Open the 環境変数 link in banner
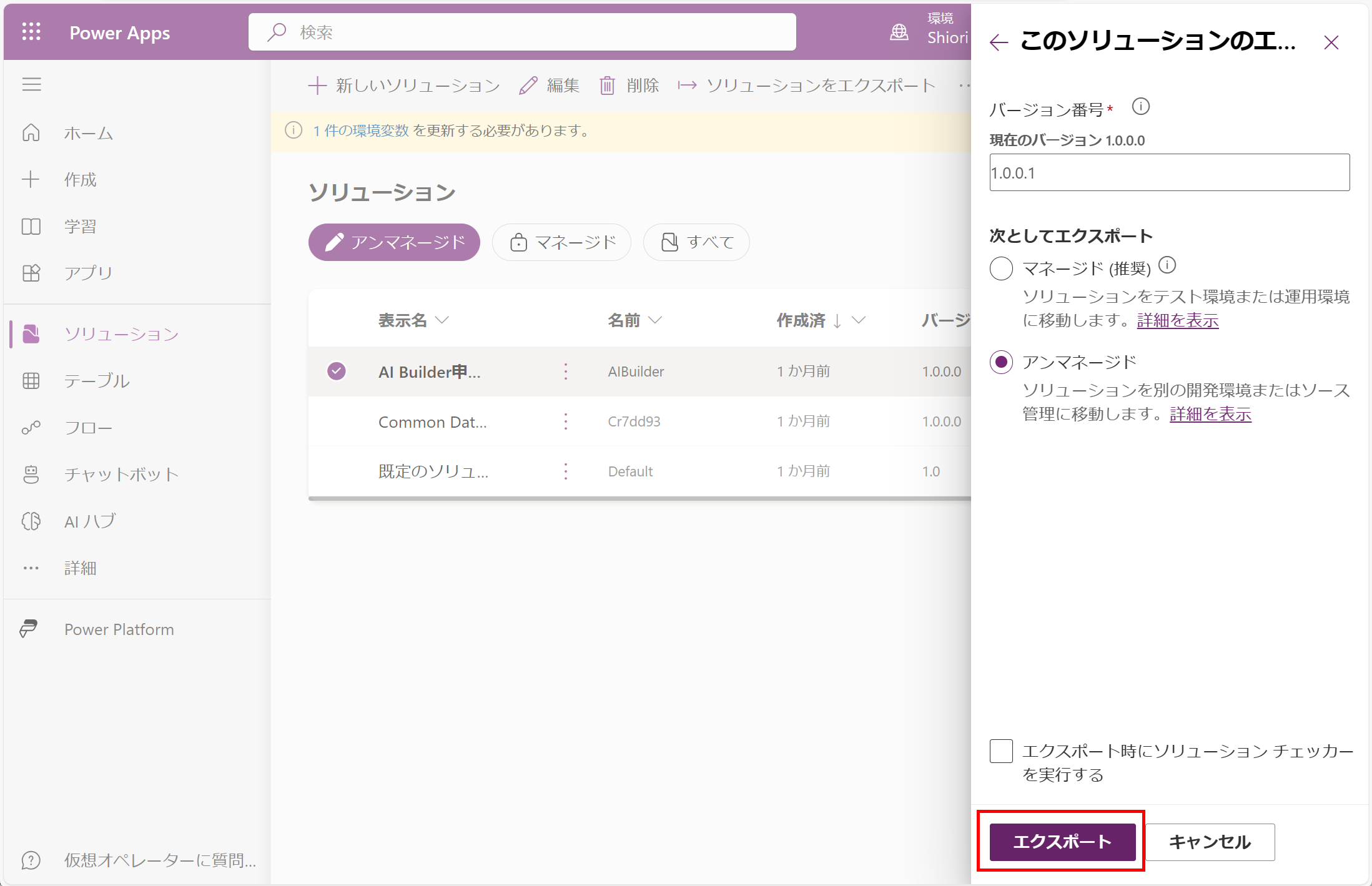 coord(361,130)
